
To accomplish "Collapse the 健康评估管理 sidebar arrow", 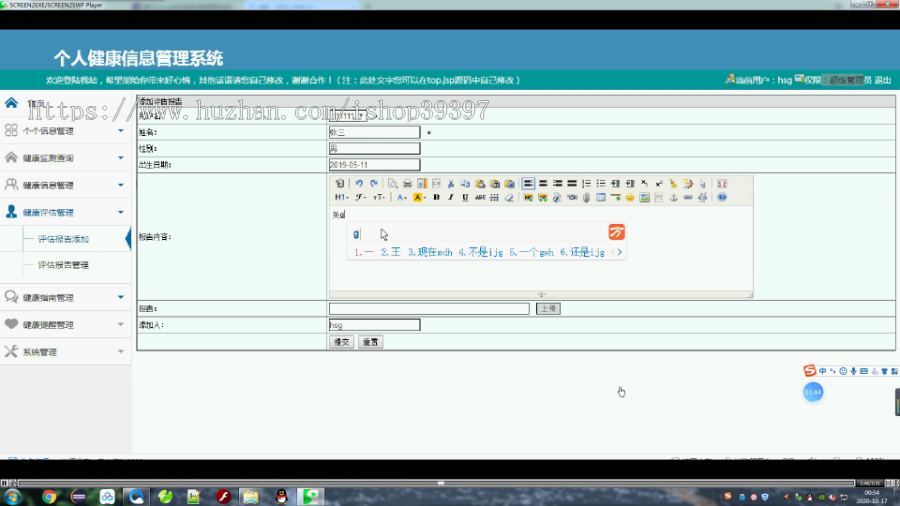I will (x=121, y=212).
